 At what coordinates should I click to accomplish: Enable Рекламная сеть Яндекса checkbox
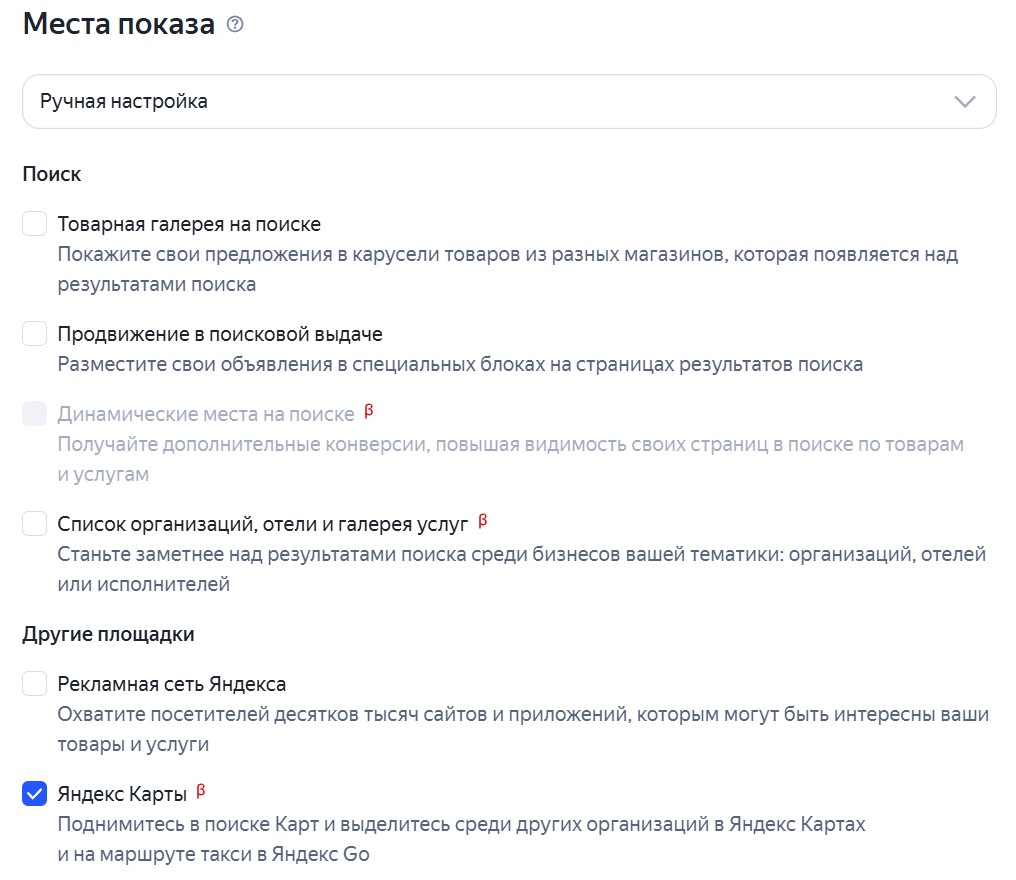pos(34,684)
